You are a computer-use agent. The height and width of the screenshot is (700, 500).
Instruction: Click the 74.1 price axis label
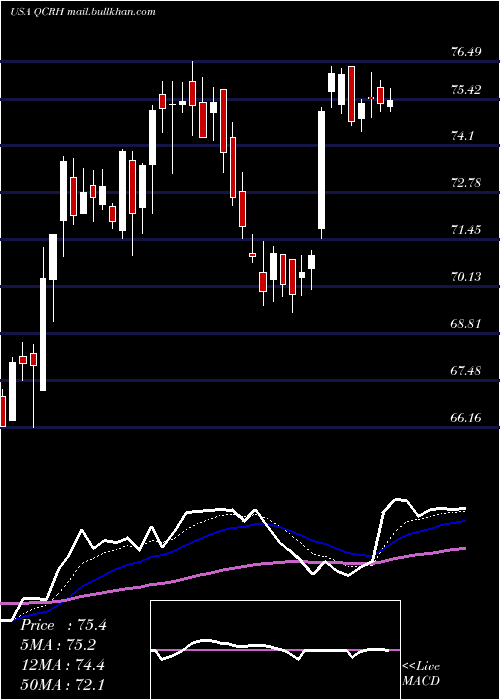tap(462, 137)
